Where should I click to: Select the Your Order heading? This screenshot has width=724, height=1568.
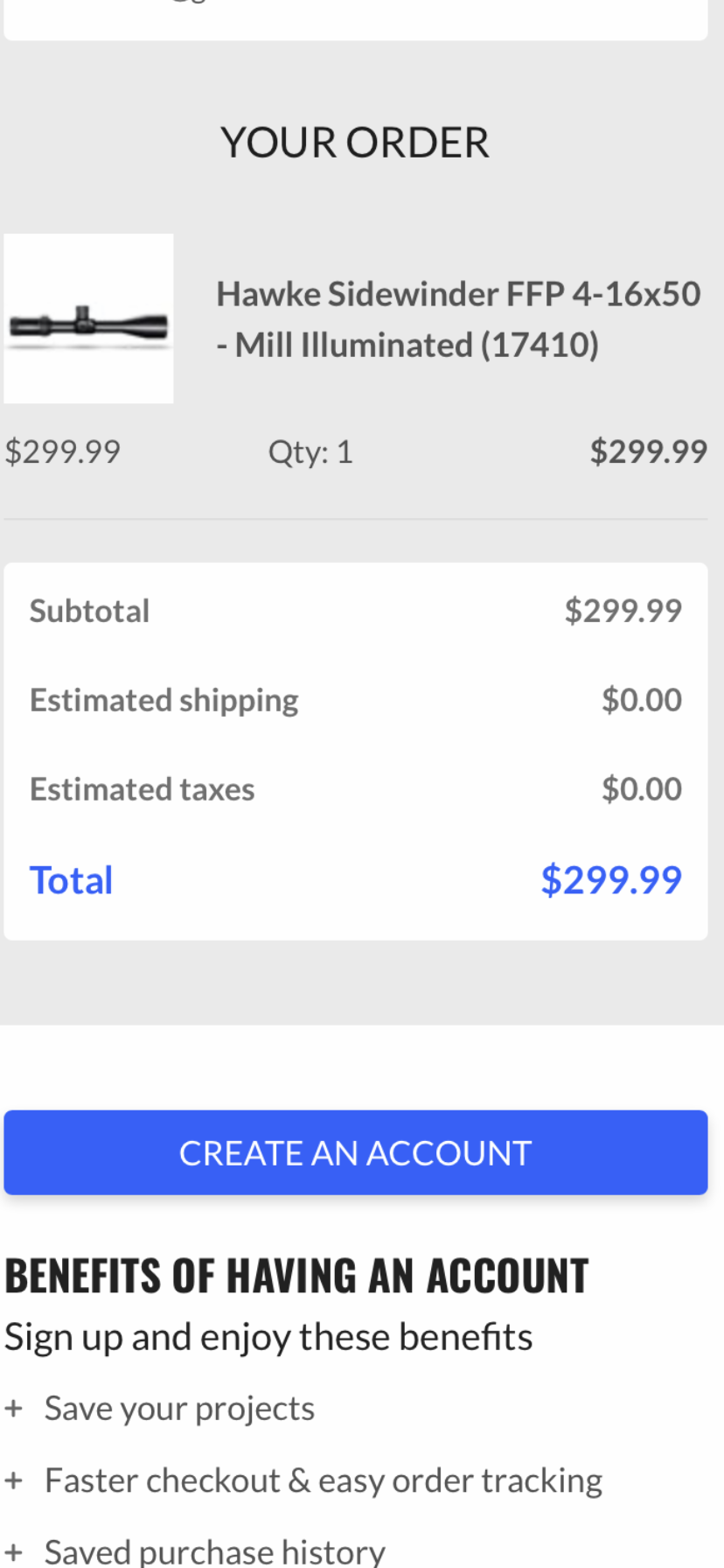click(x=355, y=143)
